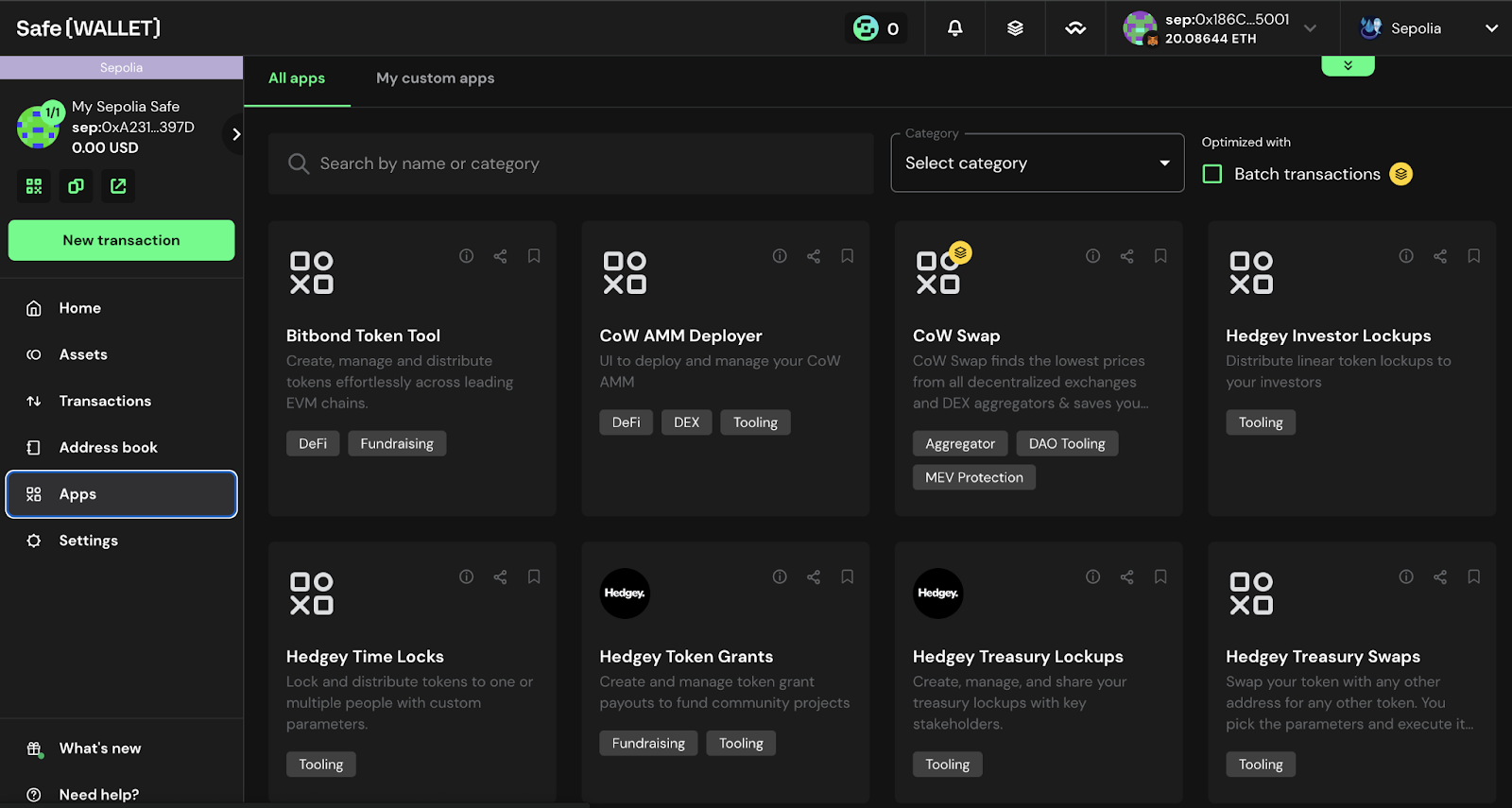Show QR code for the Safe address
The height and width of the screenshot is (808, 1512).
coord(34,186)
